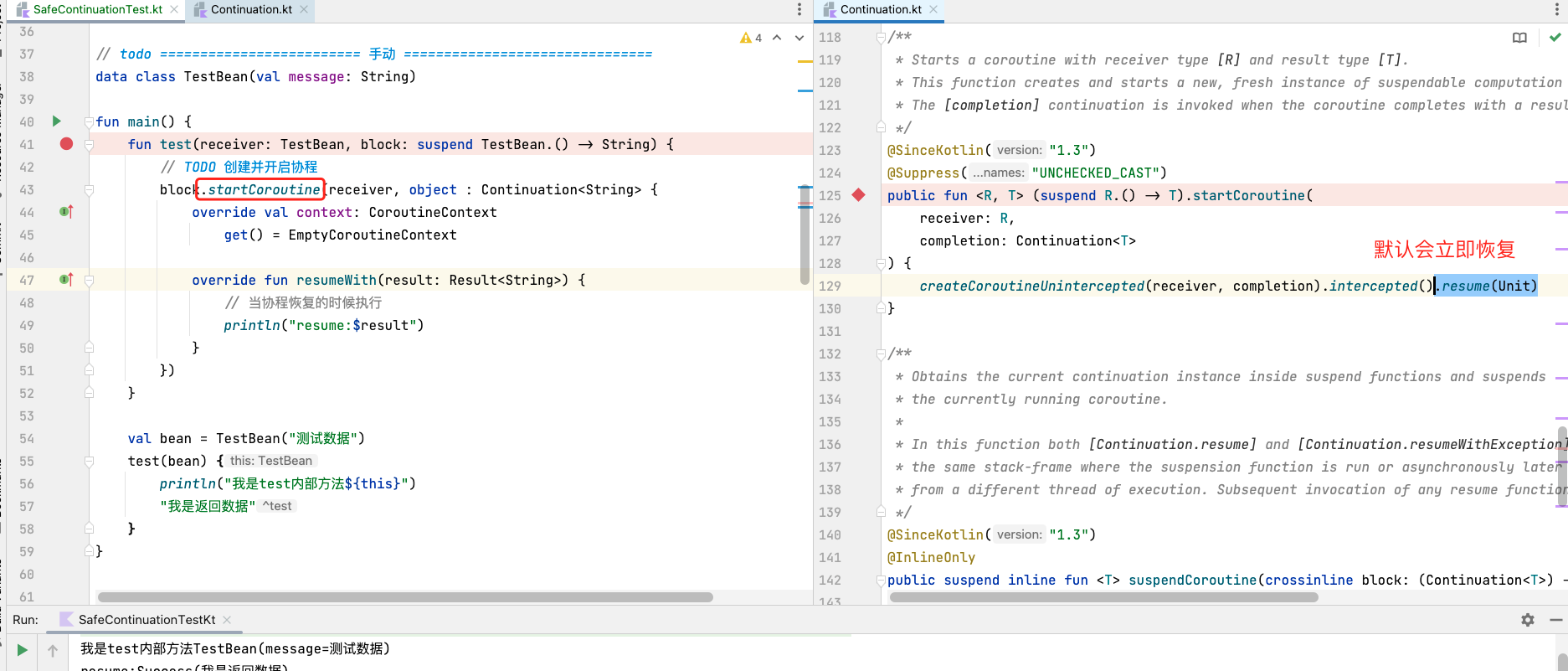Click TestBean data class name
The height and width of the screenshot is (671, 1568).
[x=216, y=76]
